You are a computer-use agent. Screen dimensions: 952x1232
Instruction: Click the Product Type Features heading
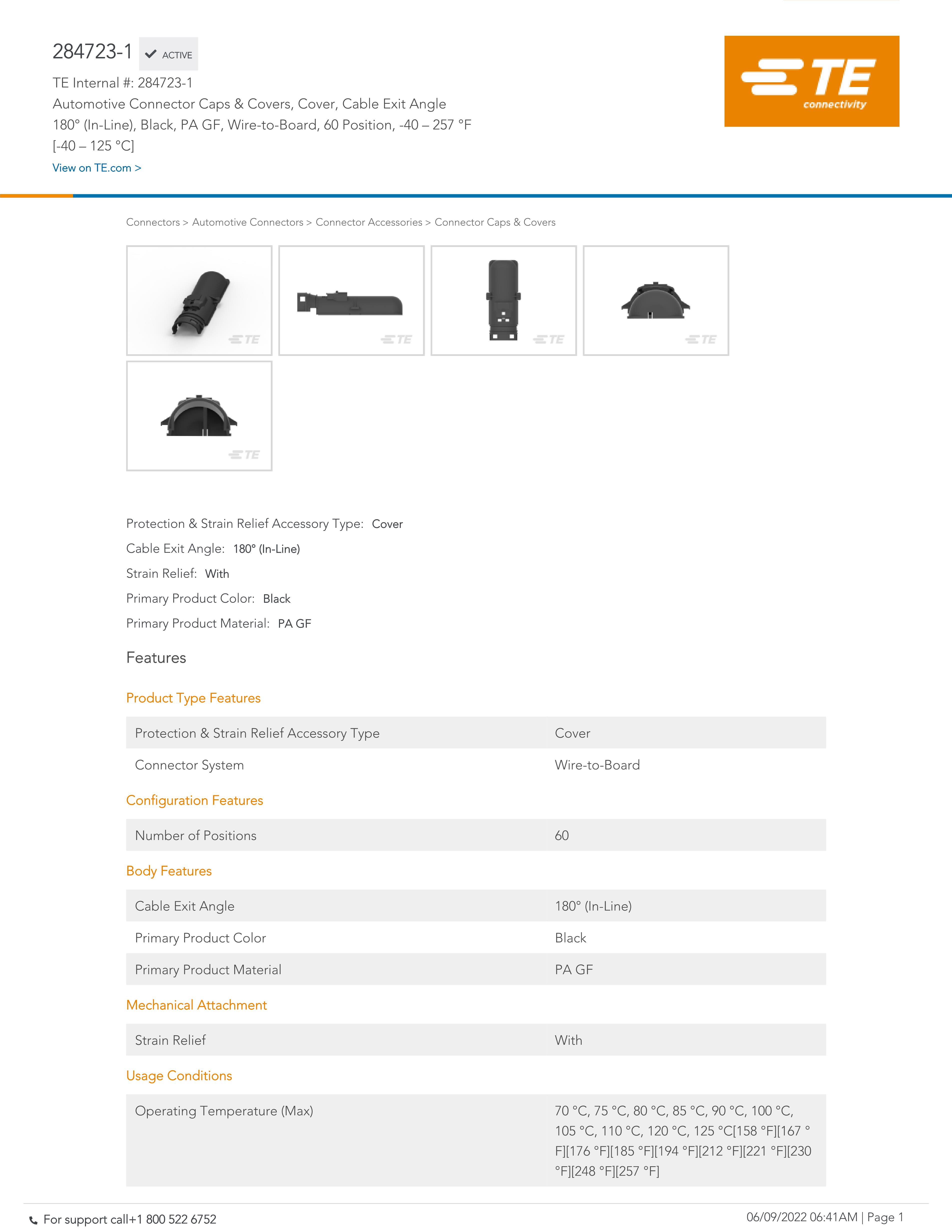[193, 698]
